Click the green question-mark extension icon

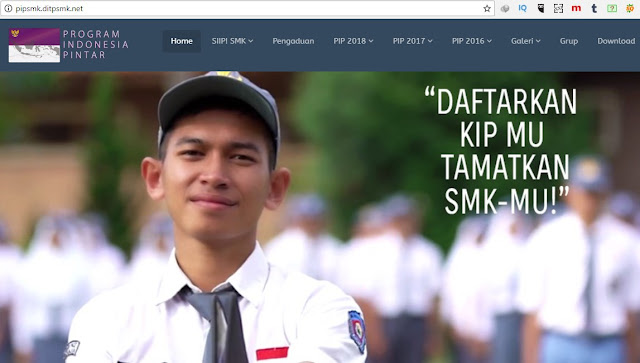pos(612,8)
